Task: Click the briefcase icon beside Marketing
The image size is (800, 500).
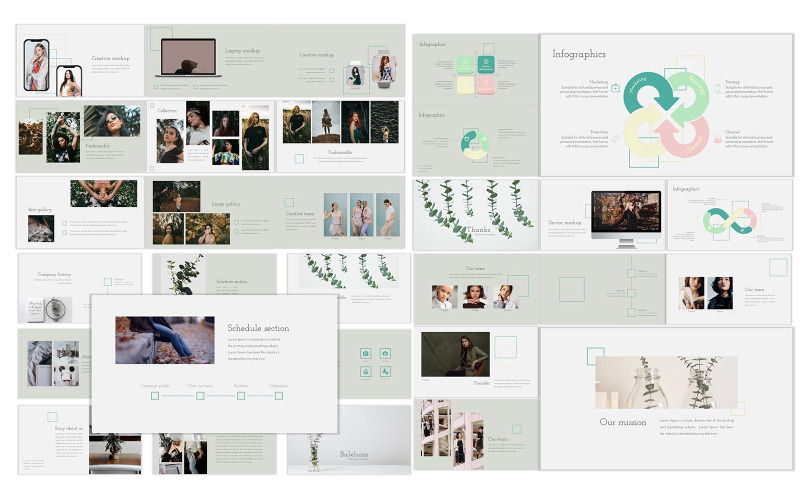Action: 615,88
